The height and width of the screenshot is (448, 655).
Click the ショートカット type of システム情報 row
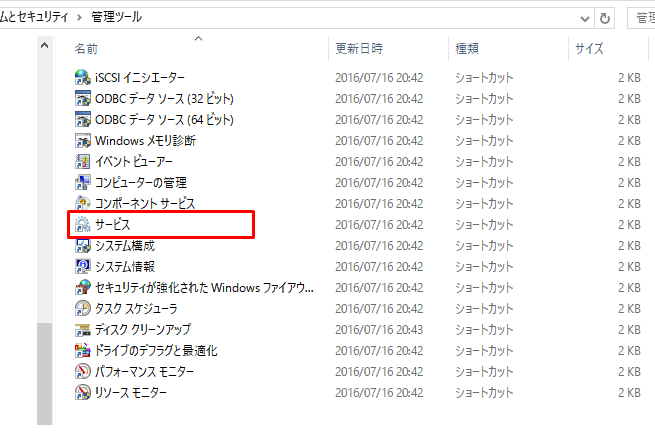point(484,266)
